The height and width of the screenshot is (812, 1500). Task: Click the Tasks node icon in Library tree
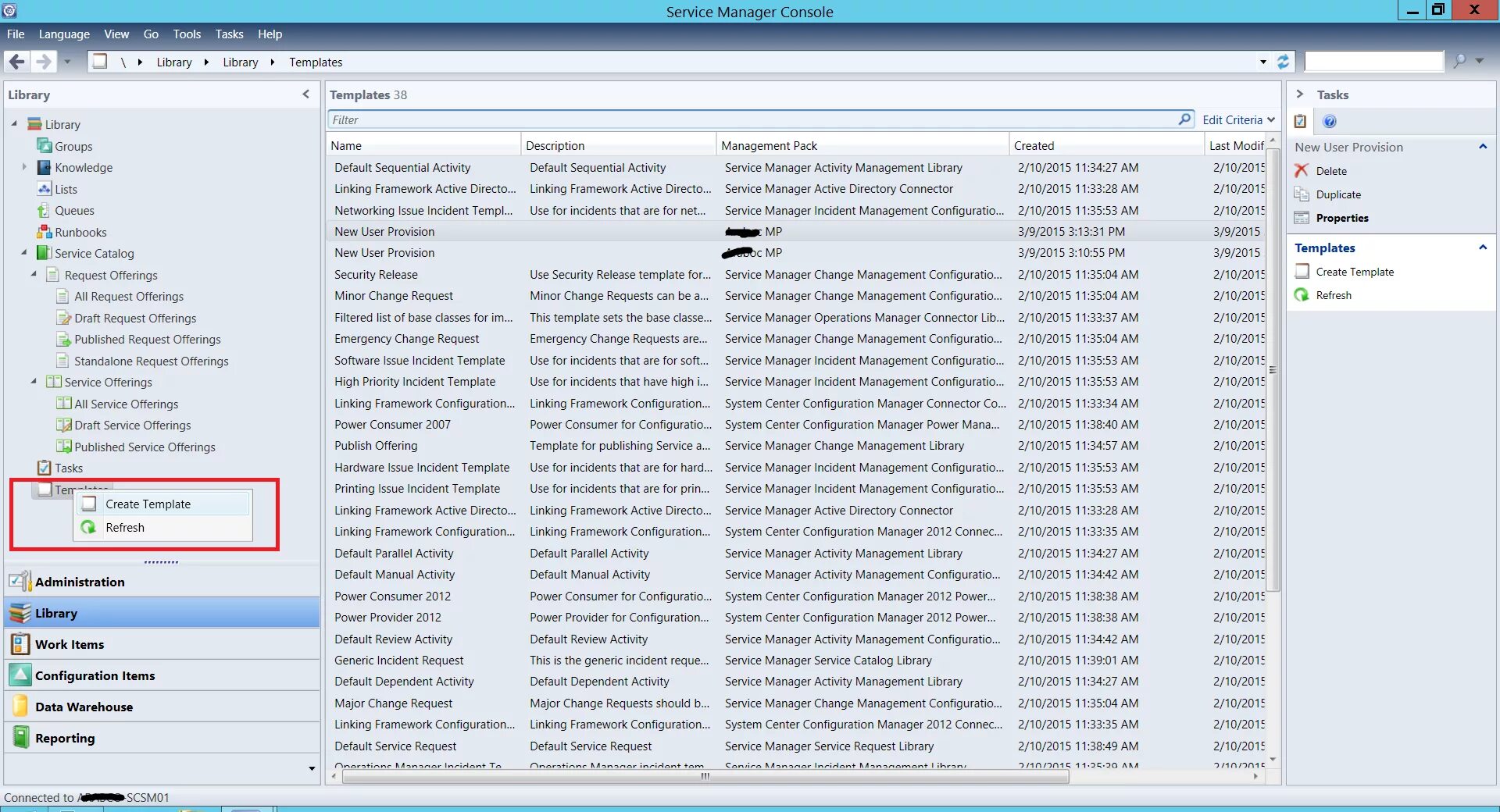pyautogui.click(x=45, y=468)
